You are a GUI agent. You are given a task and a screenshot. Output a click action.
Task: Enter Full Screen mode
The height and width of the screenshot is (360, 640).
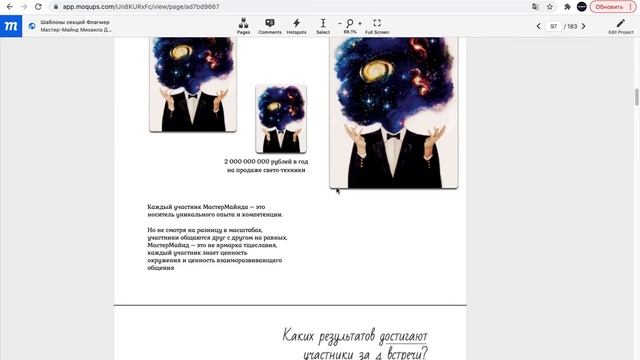(377, 26)
